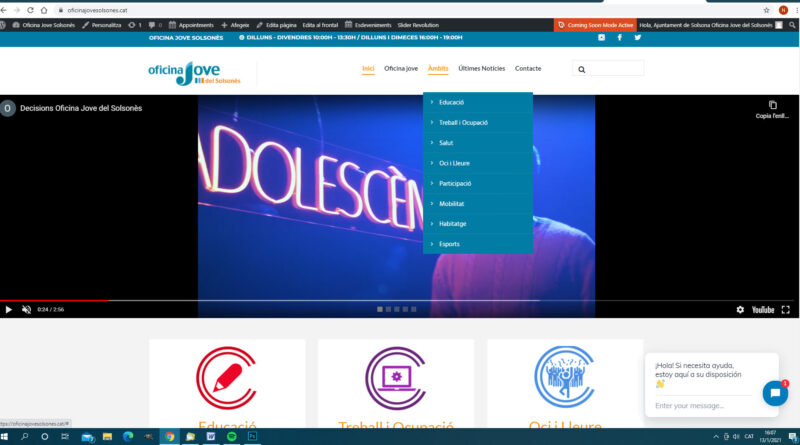Viewport: 800px width, 445px height.
Task: Unmute the video sound
Action: tap(27, 310)
